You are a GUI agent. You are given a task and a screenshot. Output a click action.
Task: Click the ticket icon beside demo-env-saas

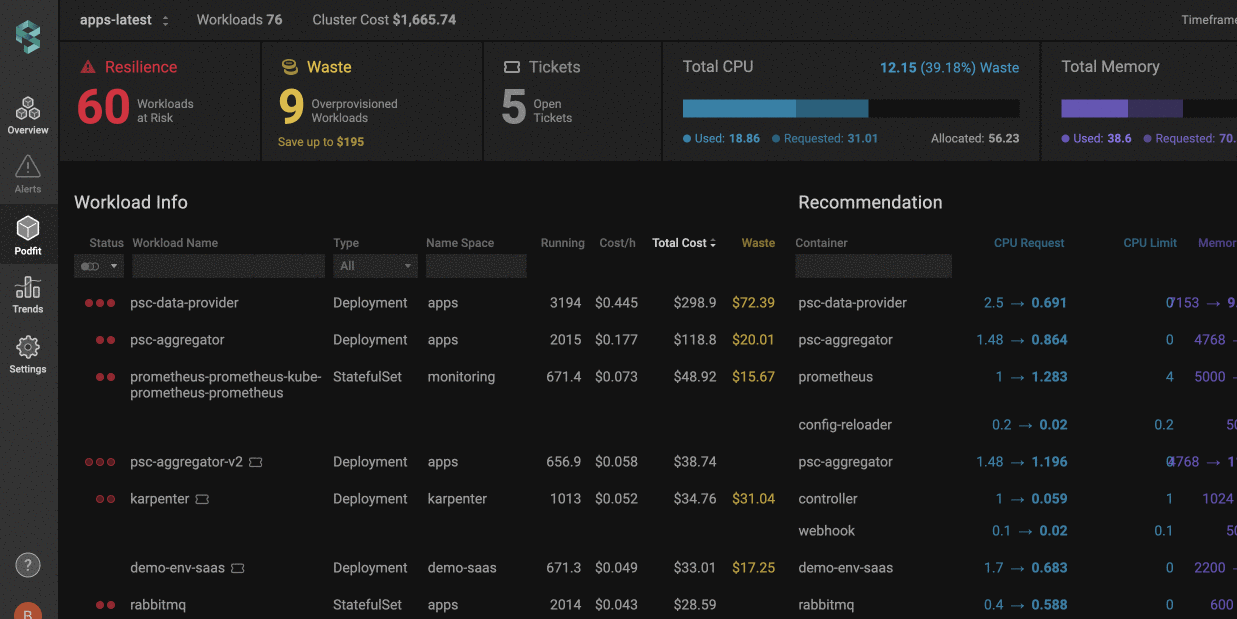(x=238, y=568)
